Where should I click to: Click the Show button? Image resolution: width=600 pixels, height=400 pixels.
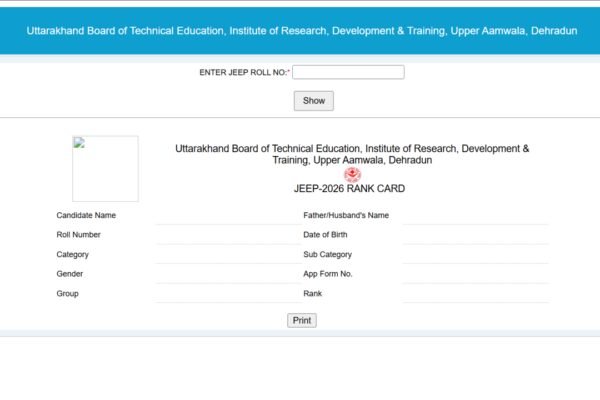tap(314, 101)
